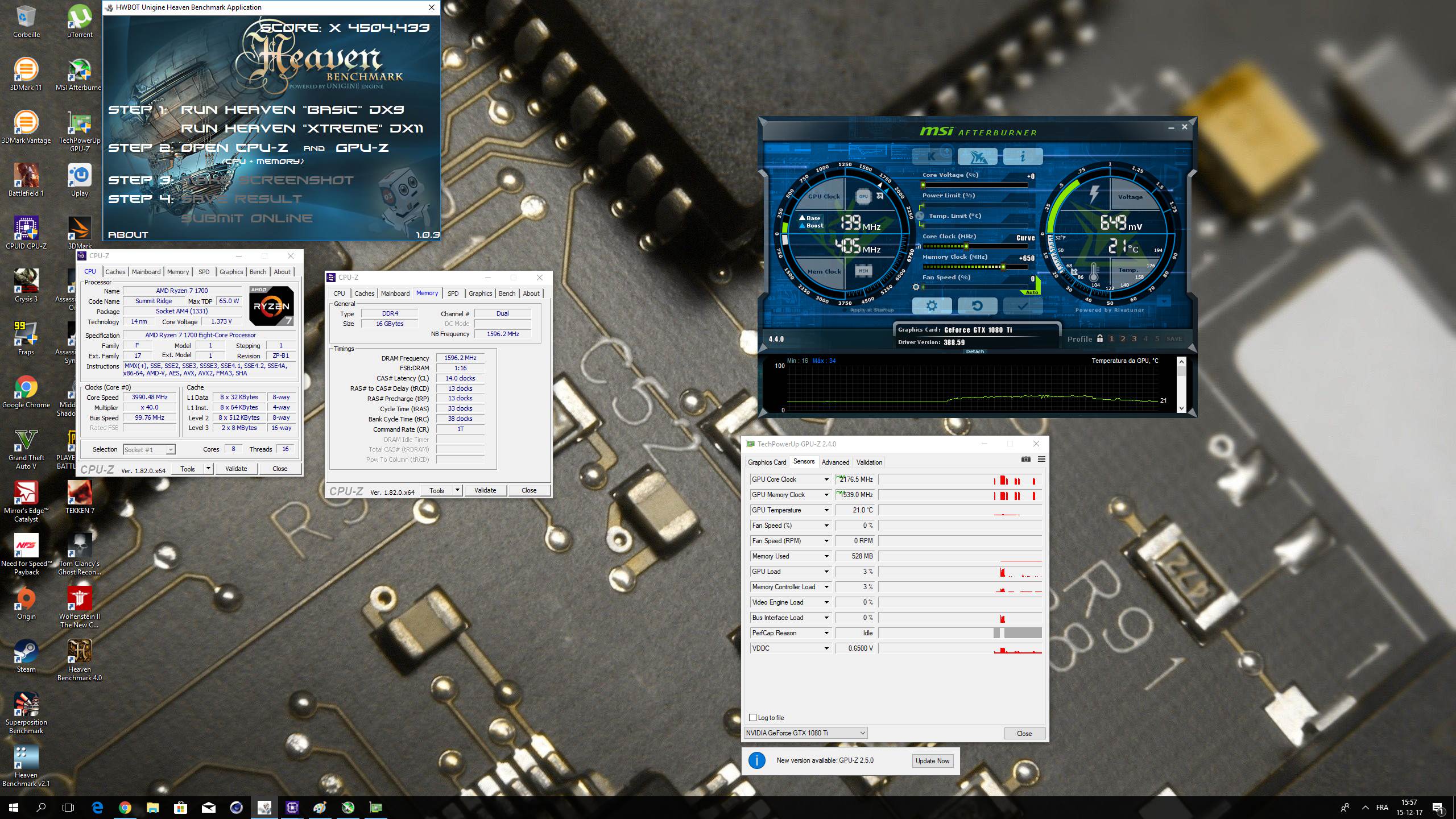Expand GPU Load sensor dropdown
This screenshot has width=1456, height=819.
(x=826, y=572)
